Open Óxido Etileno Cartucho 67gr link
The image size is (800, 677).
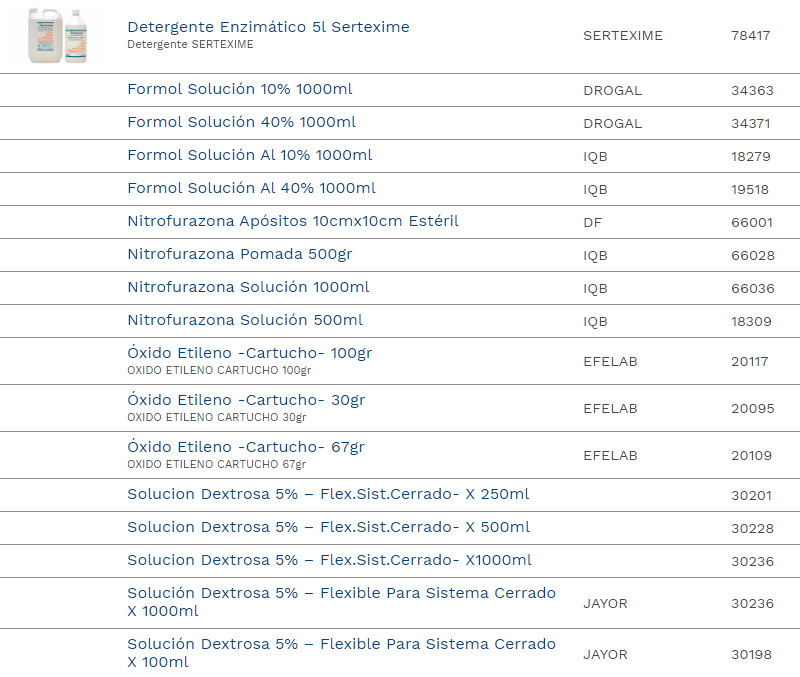point(246,447)
